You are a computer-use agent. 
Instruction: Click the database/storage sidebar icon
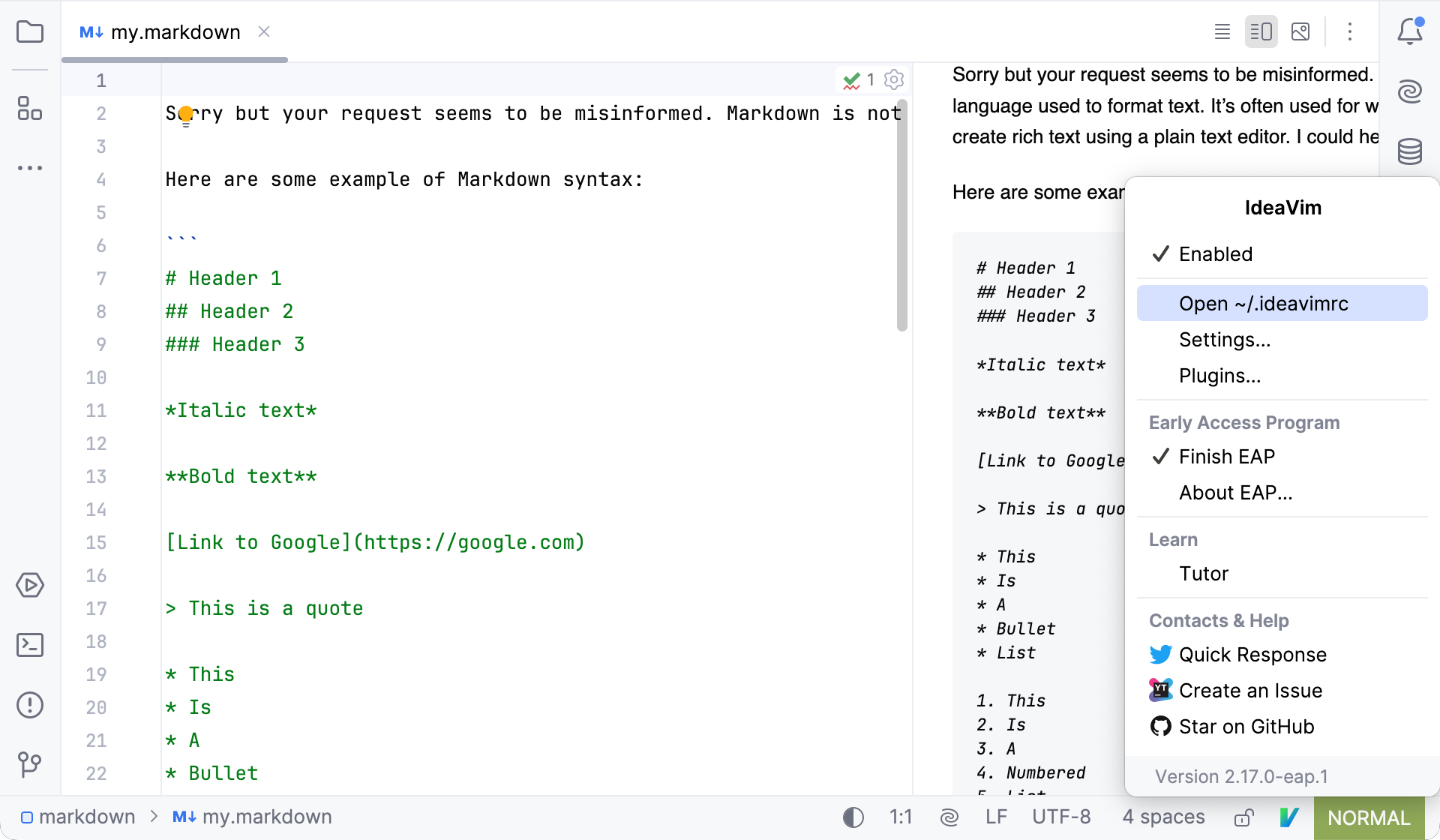point(1412,150)
